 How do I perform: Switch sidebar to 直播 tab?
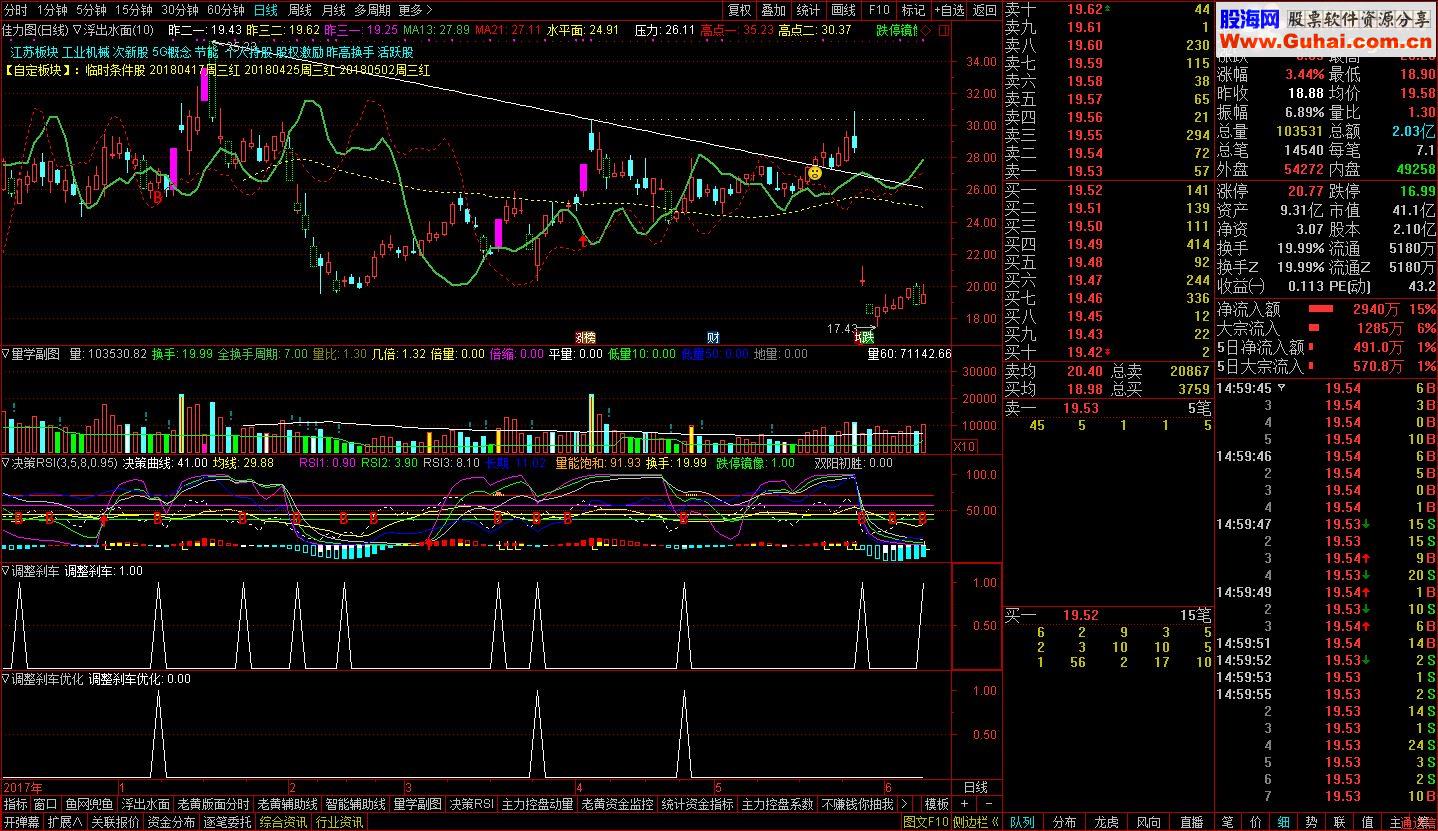point(1191,822)
